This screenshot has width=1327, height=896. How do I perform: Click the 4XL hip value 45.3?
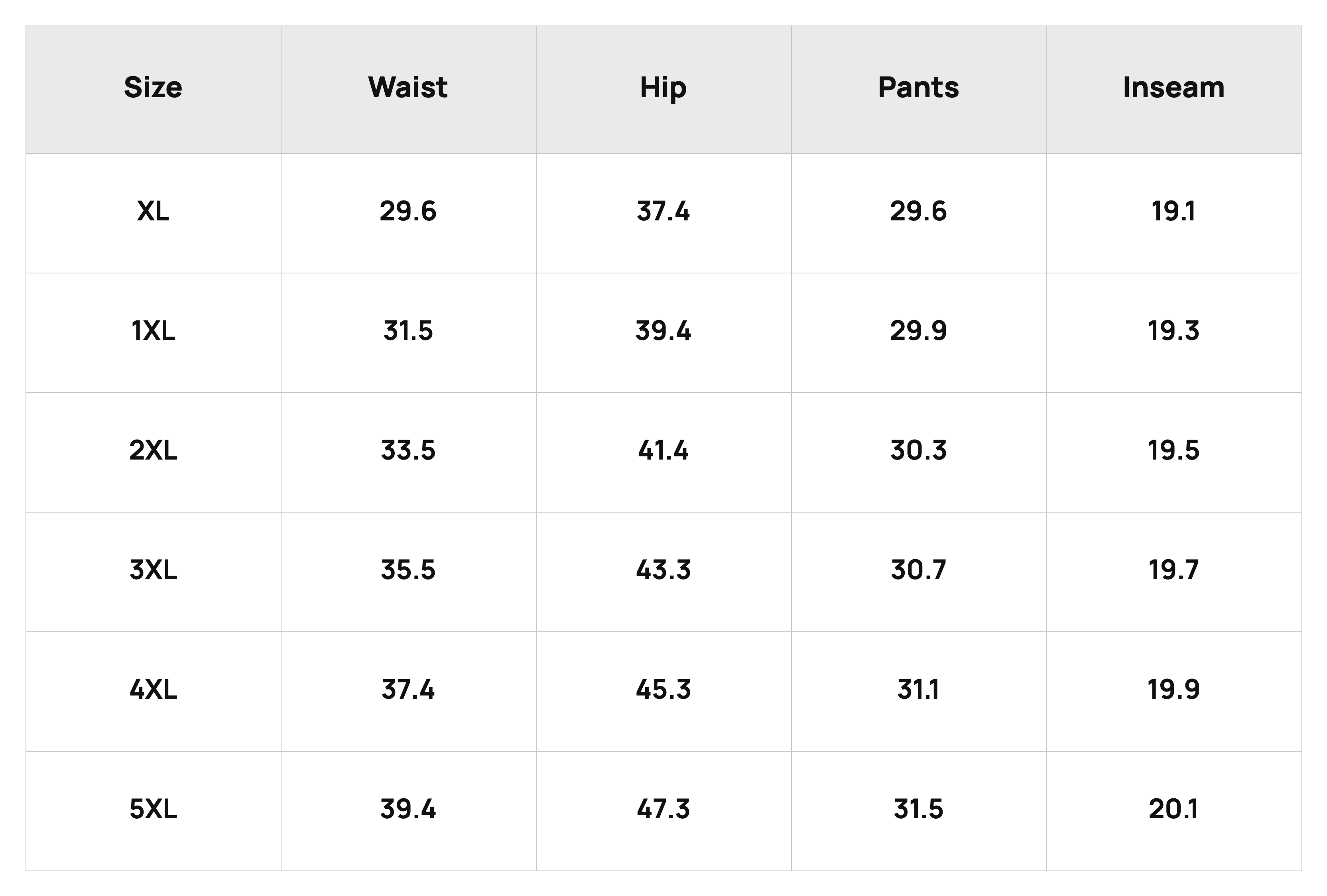[x=663, y=690]
